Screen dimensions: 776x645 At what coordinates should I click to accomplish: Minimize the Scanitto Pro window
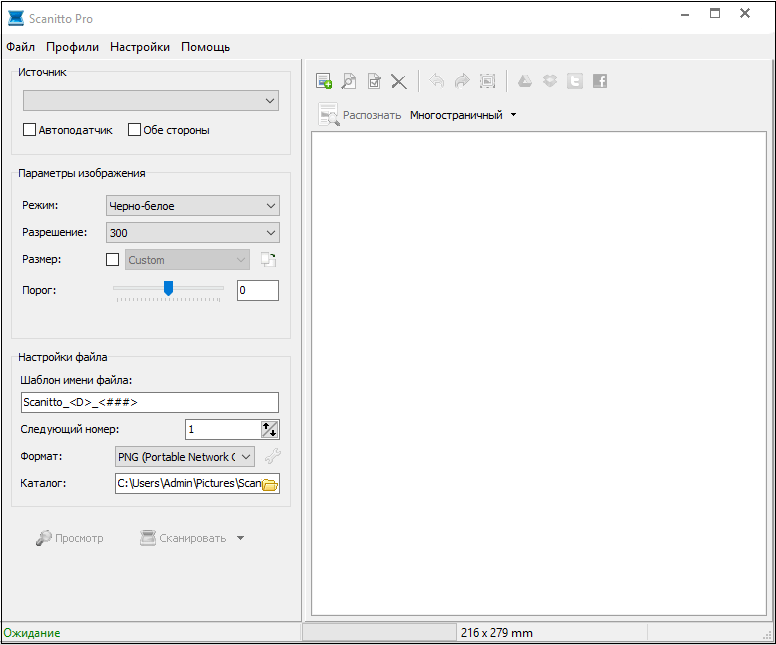point(685,13)
